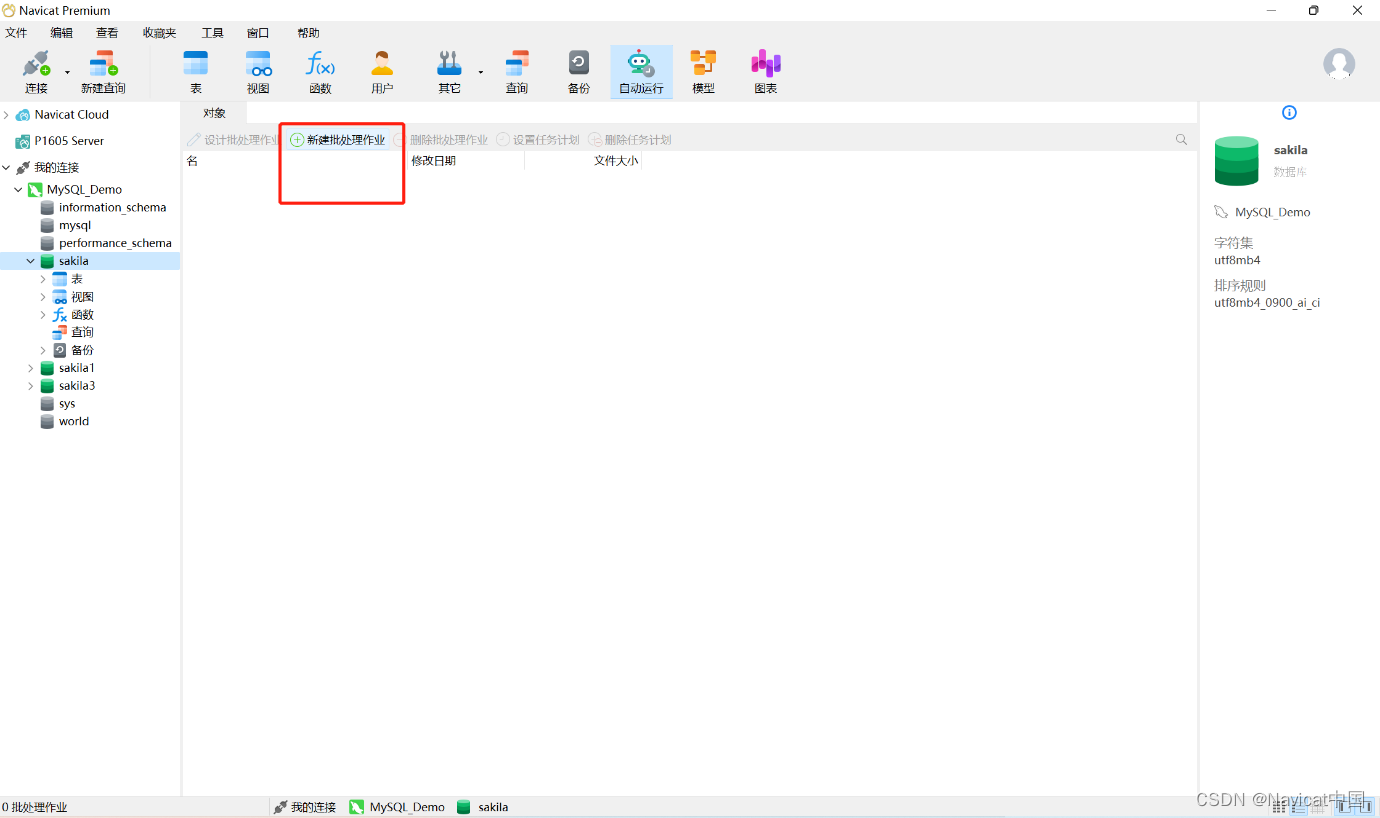Open the 查看 menu
This screenshot has height=818, width=1380.
[107, 33]
